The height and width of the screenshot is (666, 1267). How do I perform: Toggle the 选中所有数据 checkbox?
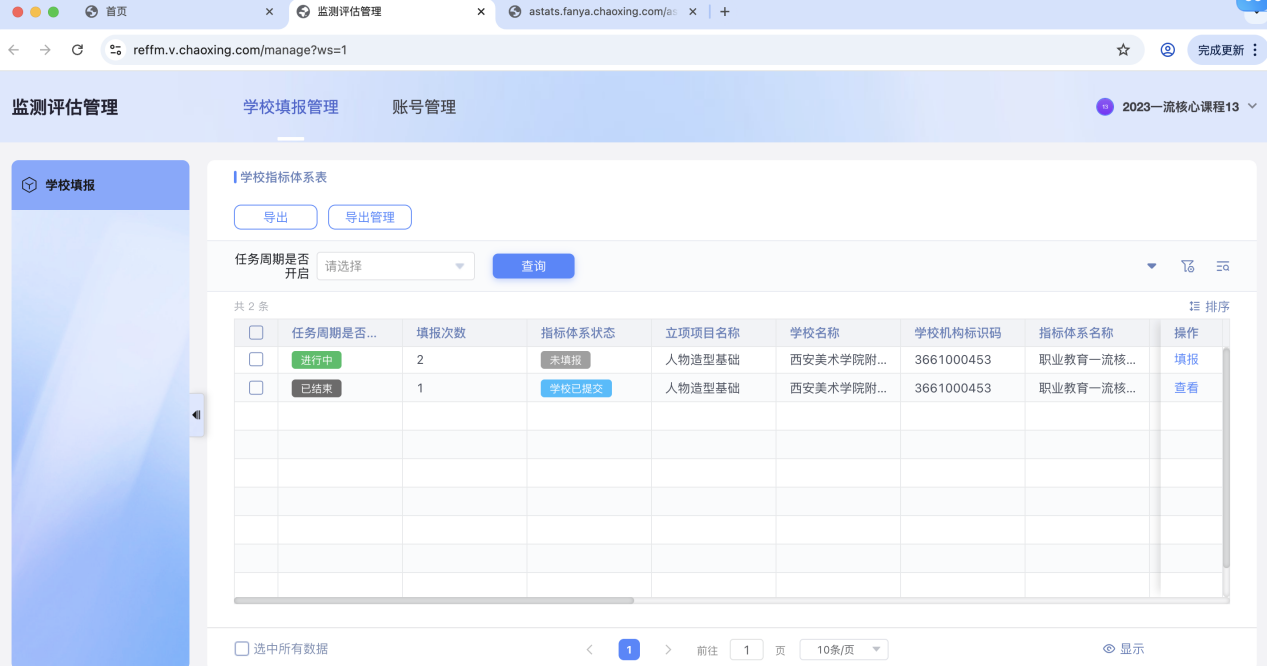click(x=242, y=649)
